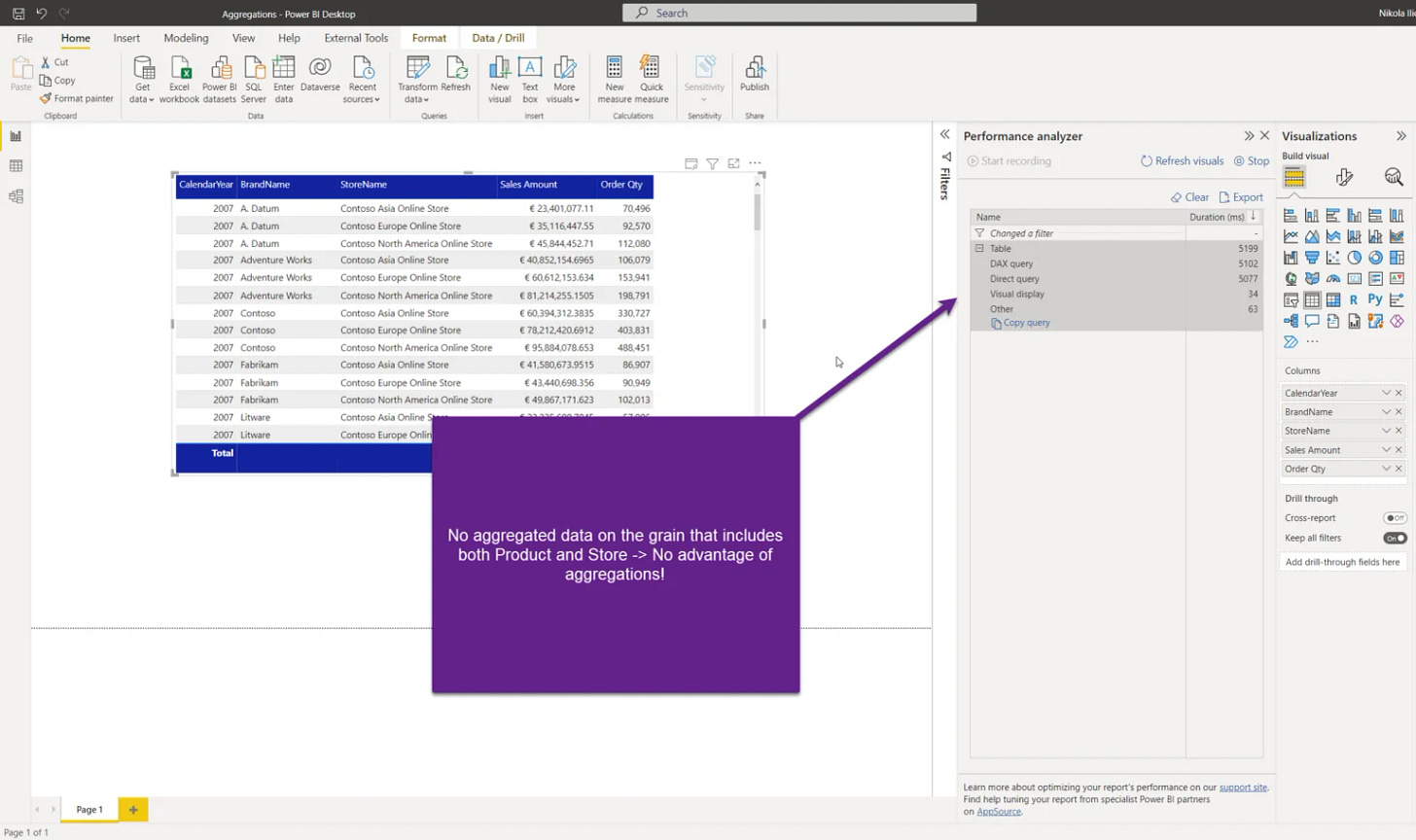The height and width of the screenshot is (840, 1416).
Task: Stop the performance recording
Action: [x=1252, y=161]
